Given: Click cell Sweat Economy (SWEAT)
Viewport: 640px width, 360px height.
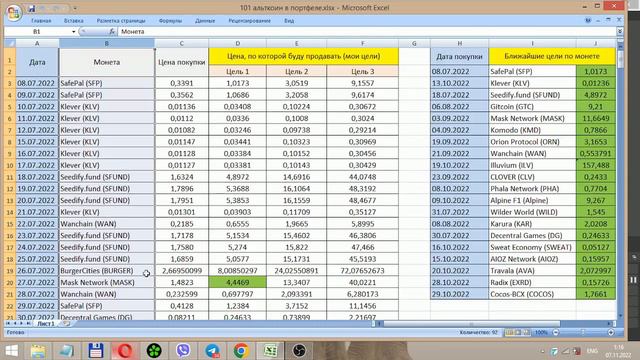Looking at the screenshot, I should pos(532,247).
